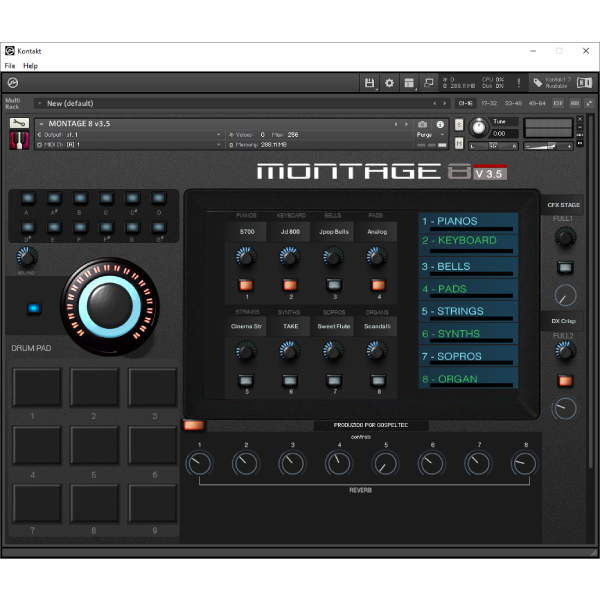Image resolution: width=600 pixels, height=600 pixels.
Task: Go to the next multi preset arrow
Action: point(444,103)
